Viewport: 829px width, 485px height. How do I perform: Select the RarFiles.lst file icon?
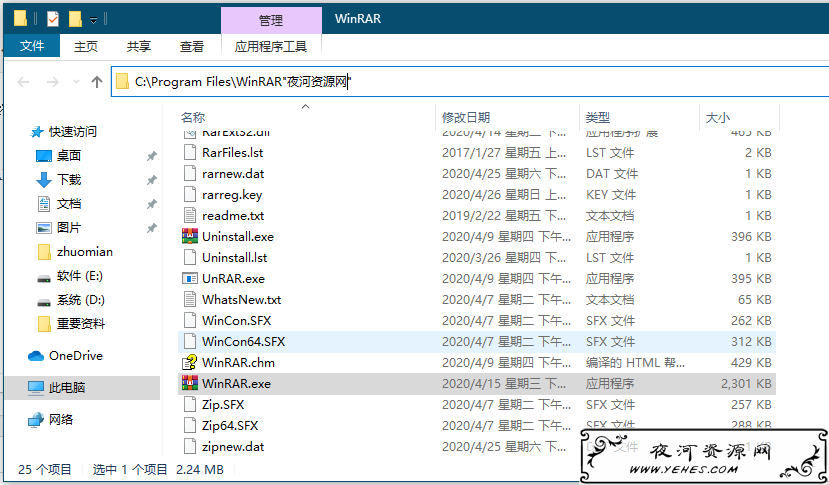coord(190,153)
